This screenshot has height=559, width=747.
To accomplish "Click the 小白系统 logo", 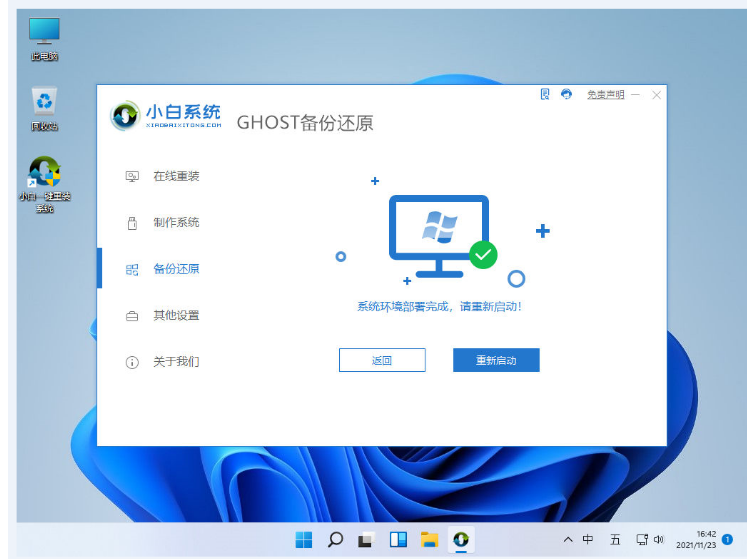I will [166, 115].
